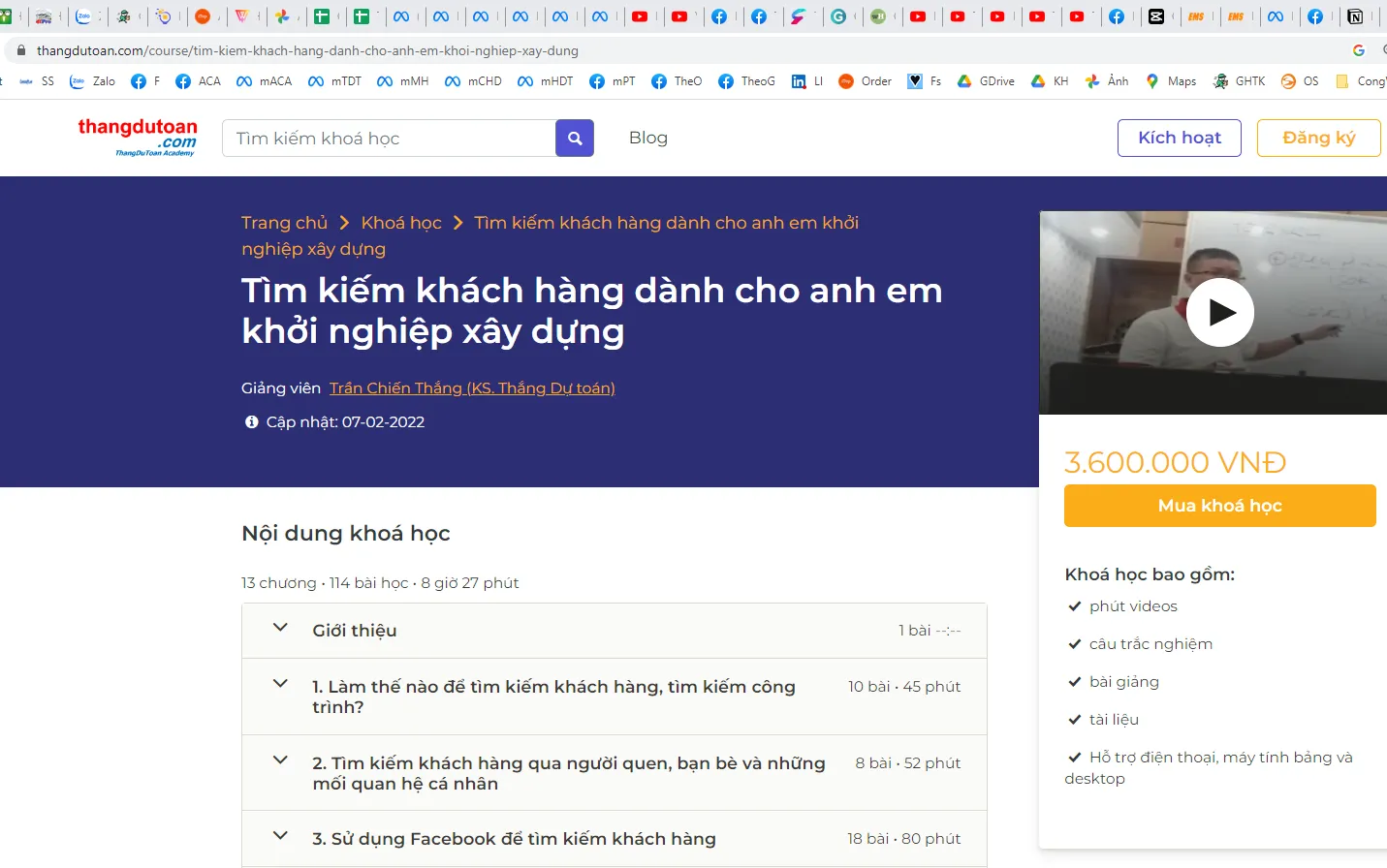Click the Tìm kiếm khoá học field
This screenshot has width=1387, height=868.
[388, 139]
